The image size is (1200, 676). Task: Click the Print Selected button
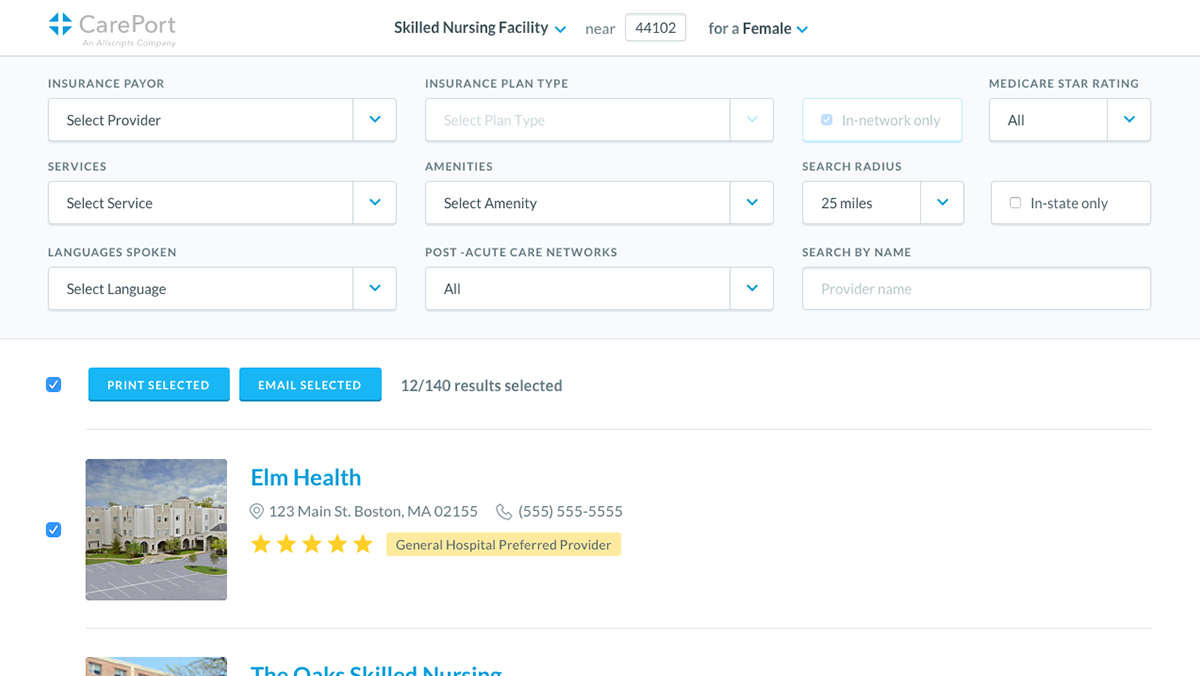pyautogui.click(x=159, y=385)
